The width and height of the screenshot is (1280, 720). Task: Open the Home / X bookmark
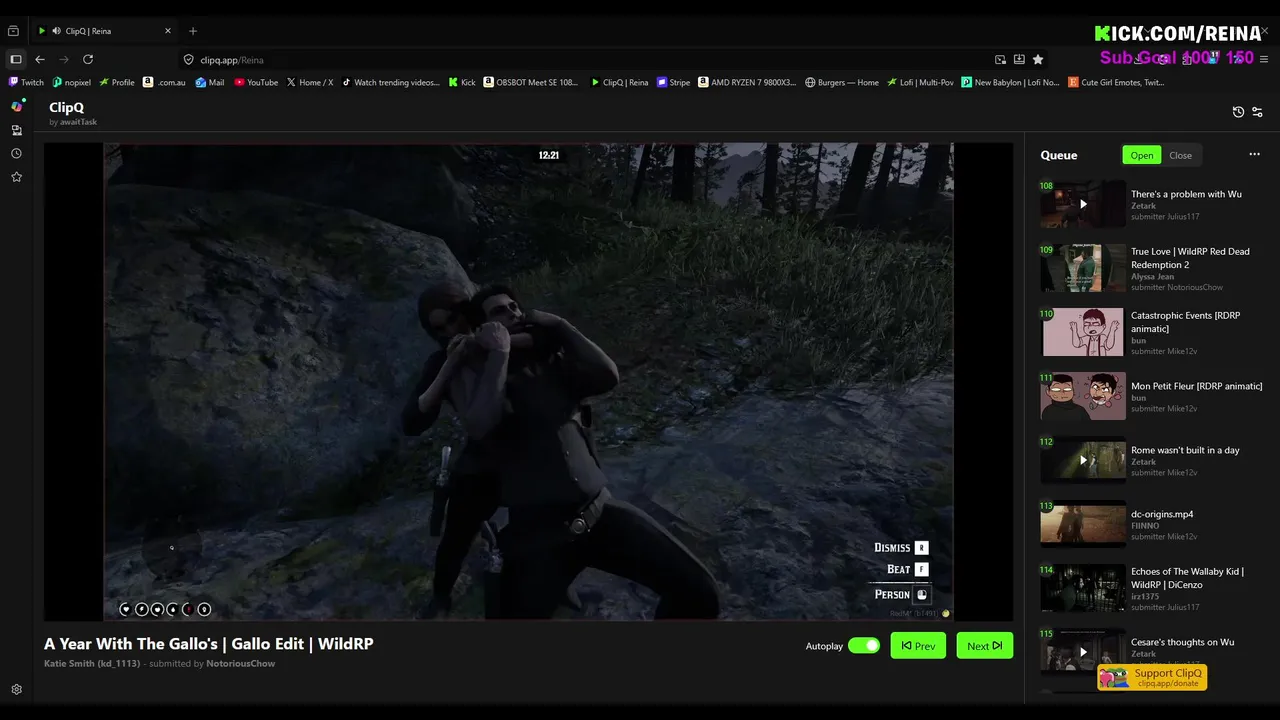pos(310,82)
